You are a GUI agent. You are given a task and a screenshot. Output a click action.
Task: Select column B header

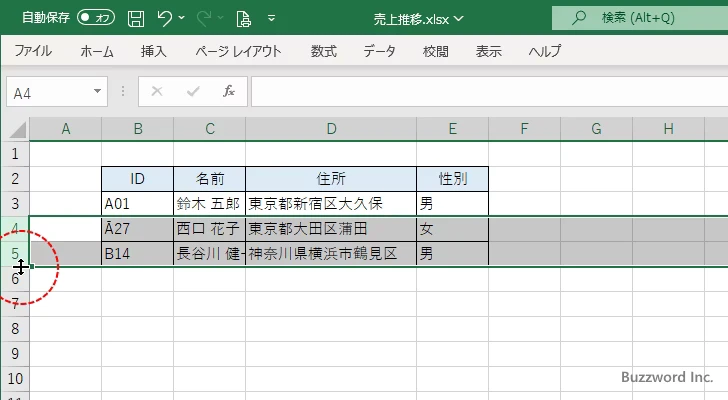point(137,129)
